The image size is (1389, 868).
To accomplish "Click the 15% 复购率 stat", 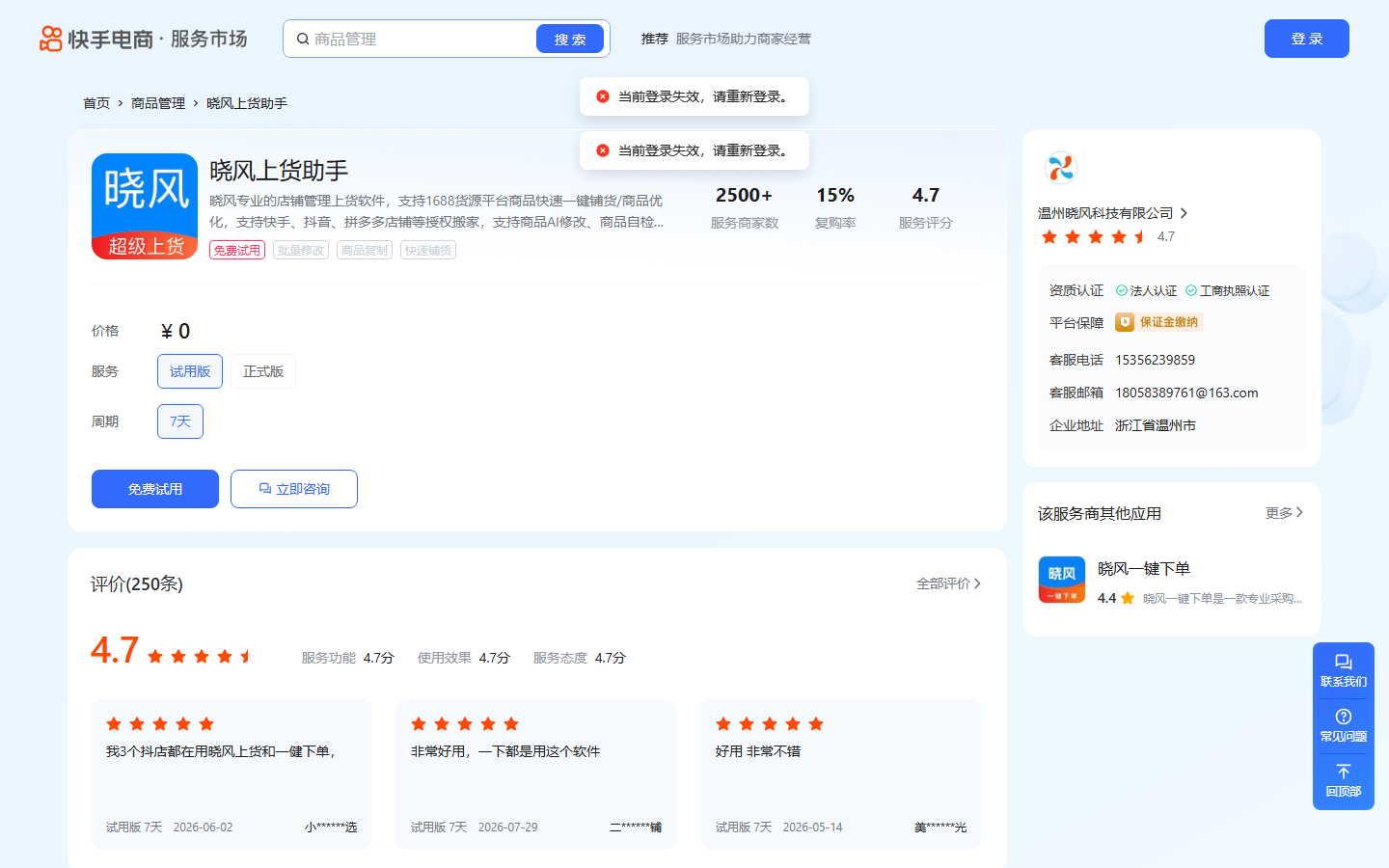I will [835, 207].
